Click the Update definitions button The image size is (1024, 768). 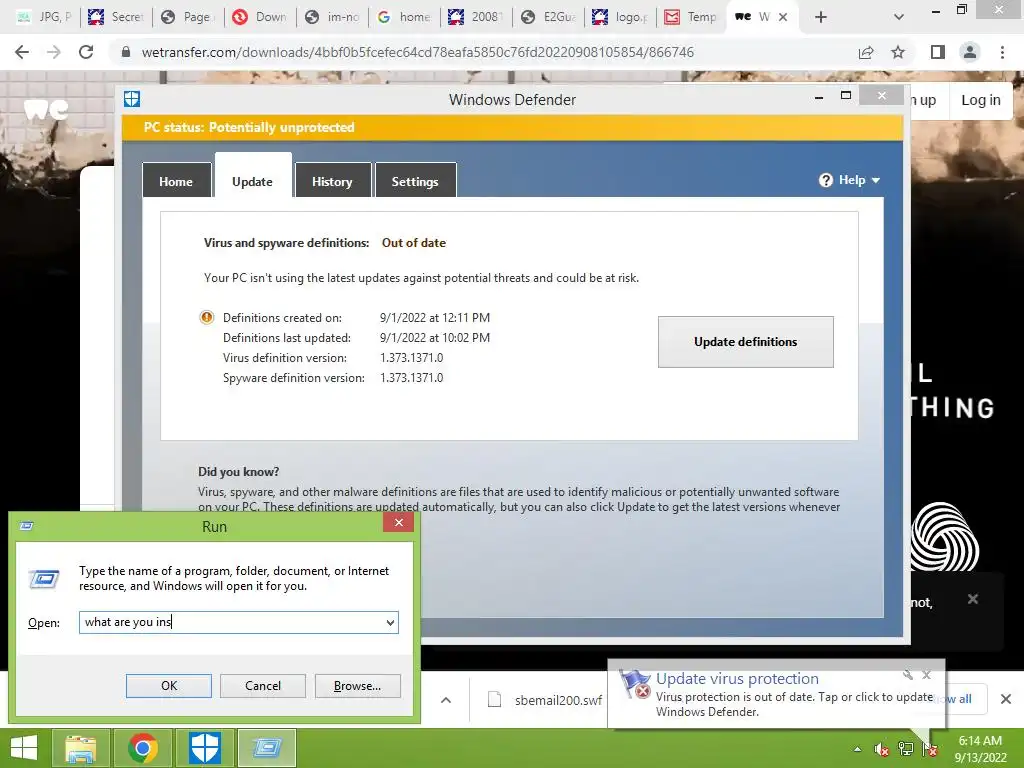(746, 342)
